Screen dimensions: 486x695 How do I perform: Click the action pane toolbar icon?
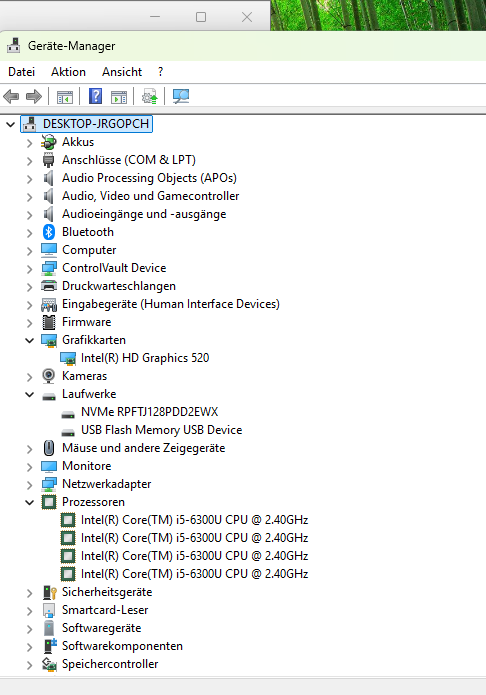pyautogui.click(x=119, y=96)
